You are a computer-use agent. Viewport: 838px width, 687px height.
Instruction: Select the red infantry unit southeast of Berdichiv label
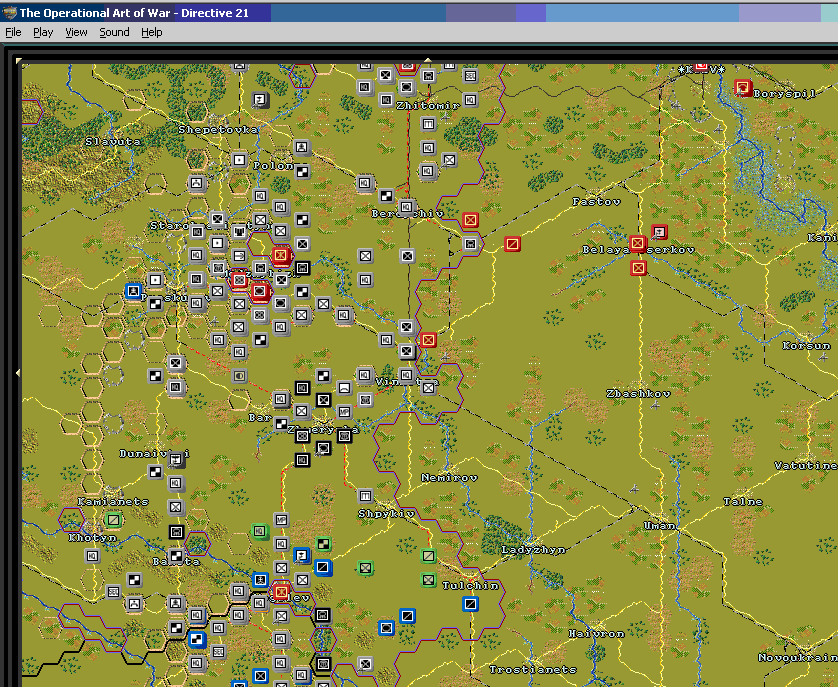470,220
